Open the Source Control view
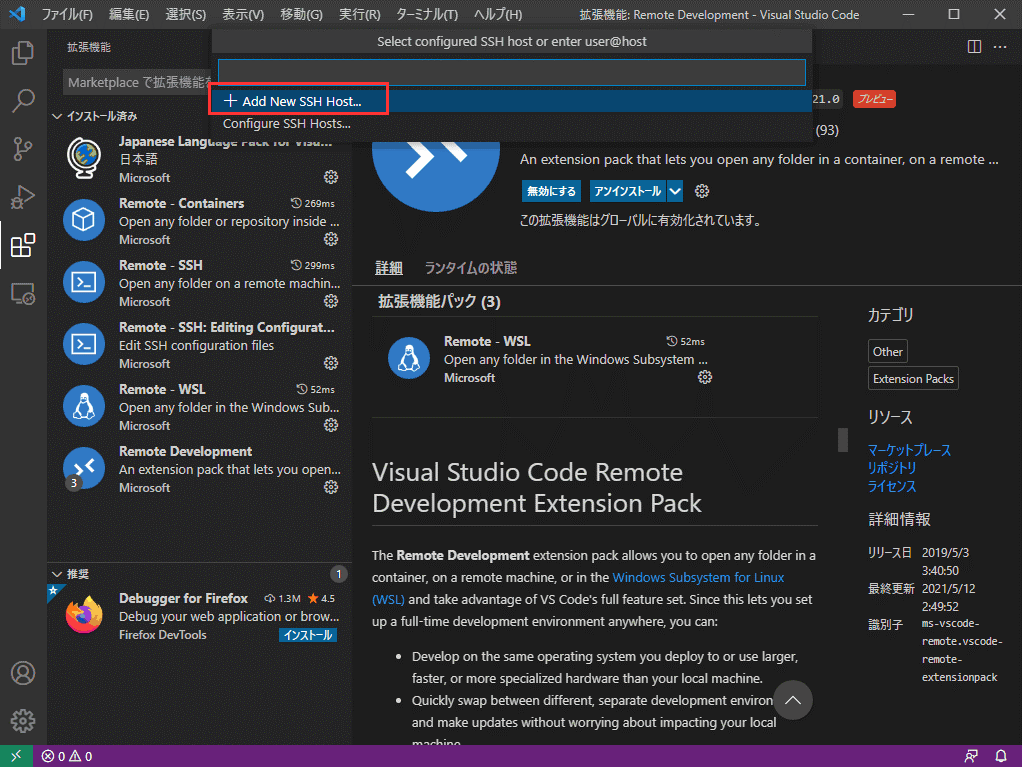The width and height of the screenshot is (1023, 768). pyautogui.click(x=23, y=149)
